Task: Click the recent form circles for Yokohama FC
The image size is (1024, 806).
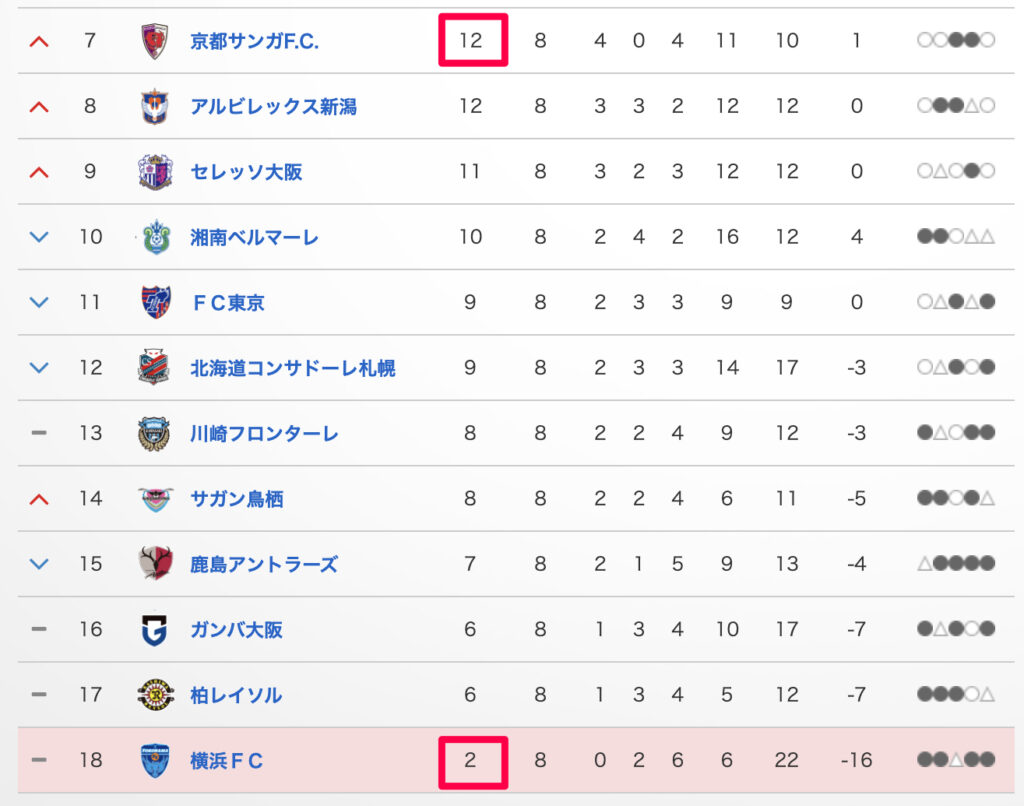Action: click(955, 760)
